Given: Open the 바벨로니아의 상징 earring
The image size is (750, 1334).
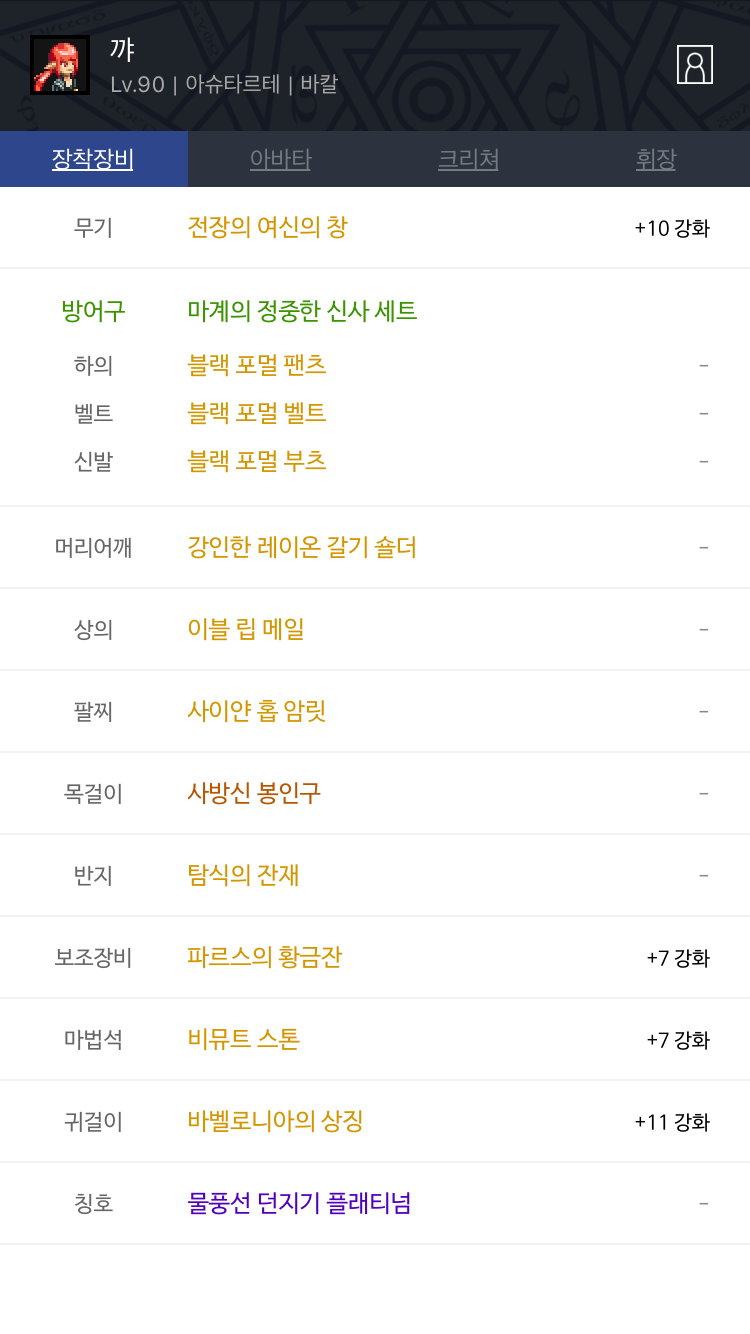Looking at the screenshot, I should 275,1121.
